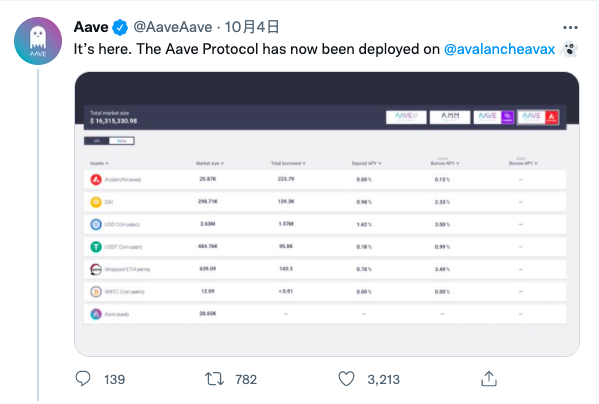The width and height of the screenshot is (599, 404).
Task: Click the retweet arrows icon
Action: [214, 379]
